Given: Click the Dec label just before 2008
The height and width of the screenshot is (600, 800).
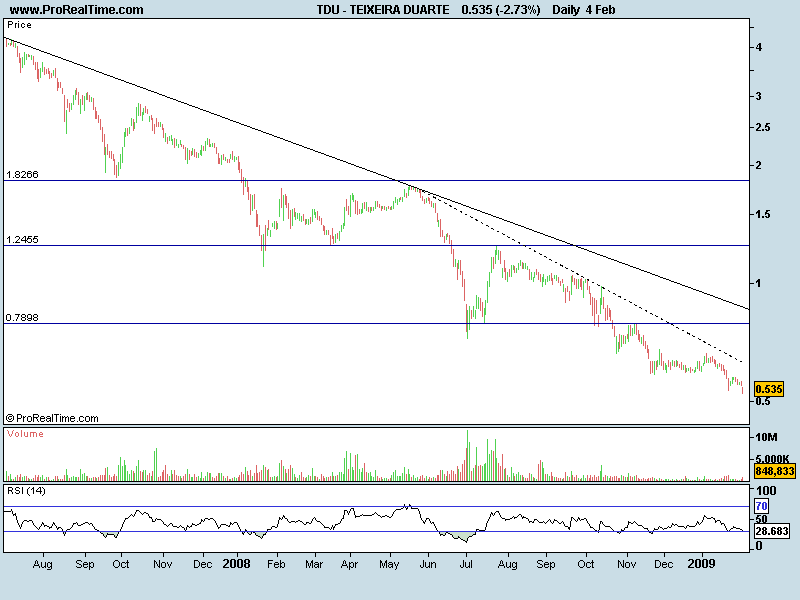Looking at the screenshot, I should pos(203,564).
